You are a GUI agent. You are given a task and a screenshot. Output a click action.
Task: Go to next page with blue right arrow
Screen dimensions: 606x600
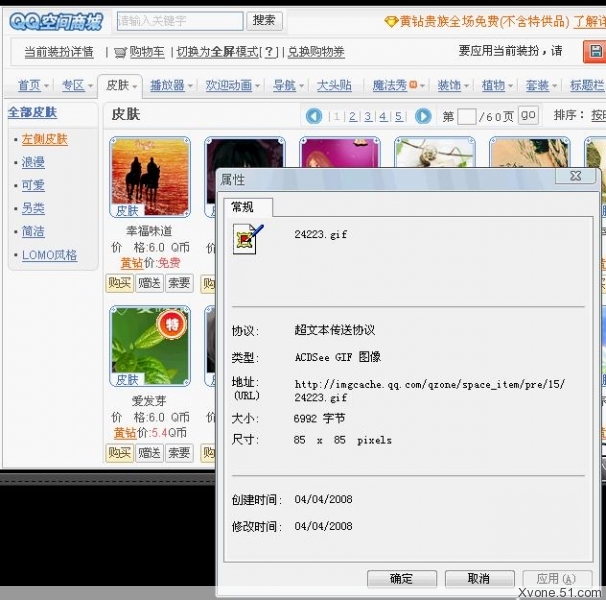tap(423, 116)
